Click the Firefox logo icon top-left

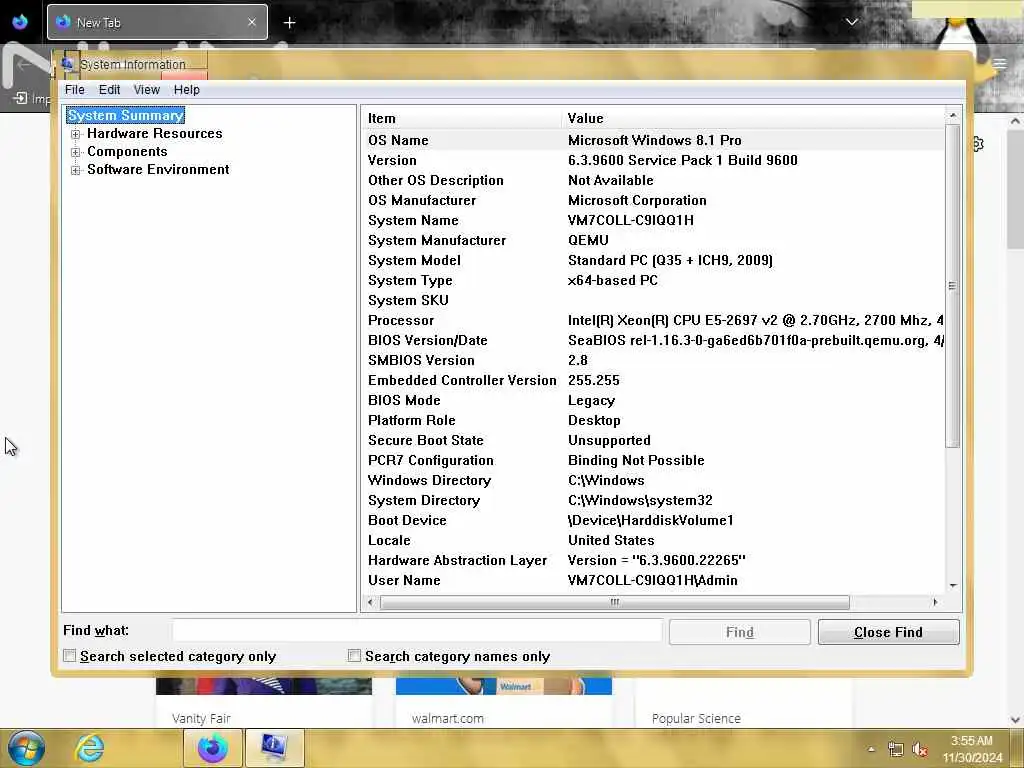[x=20, y=22]
